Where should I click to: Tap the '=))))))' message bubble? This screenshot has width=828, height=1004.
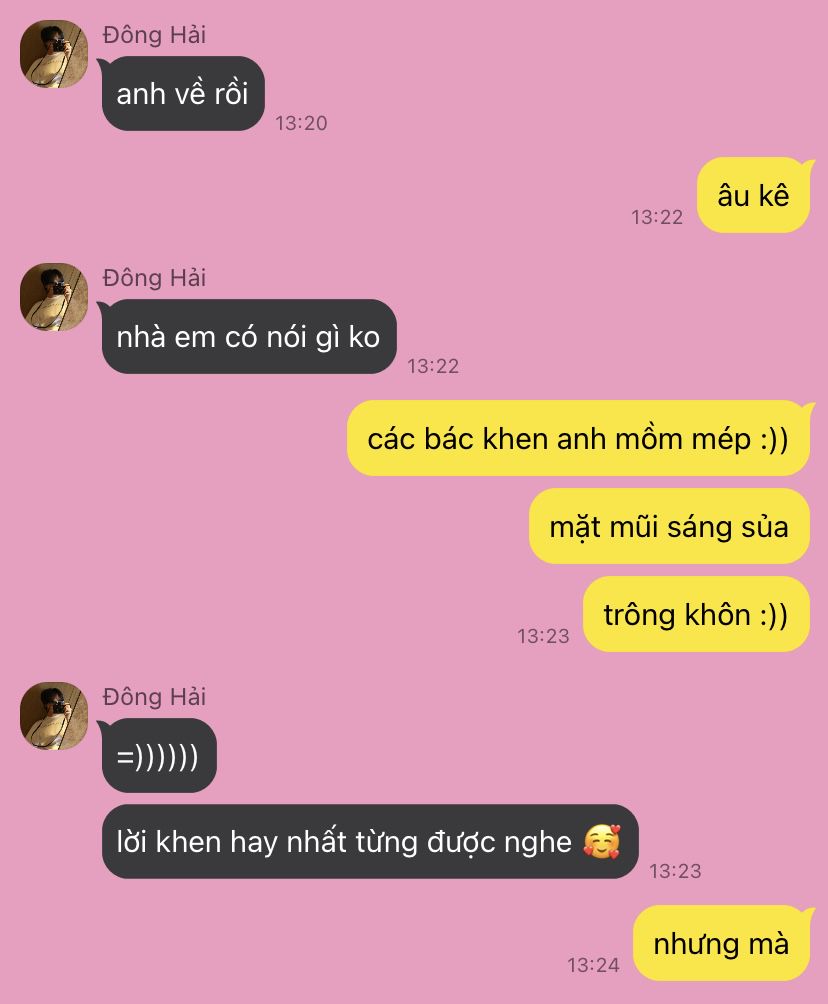159,756
